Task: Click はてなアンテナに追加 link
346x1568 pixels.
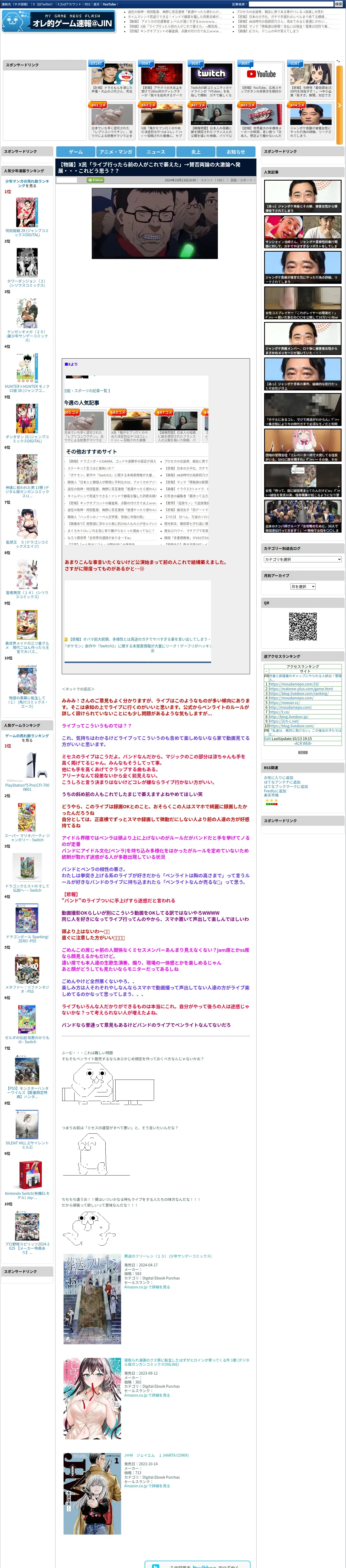Action: pos(282,782)
